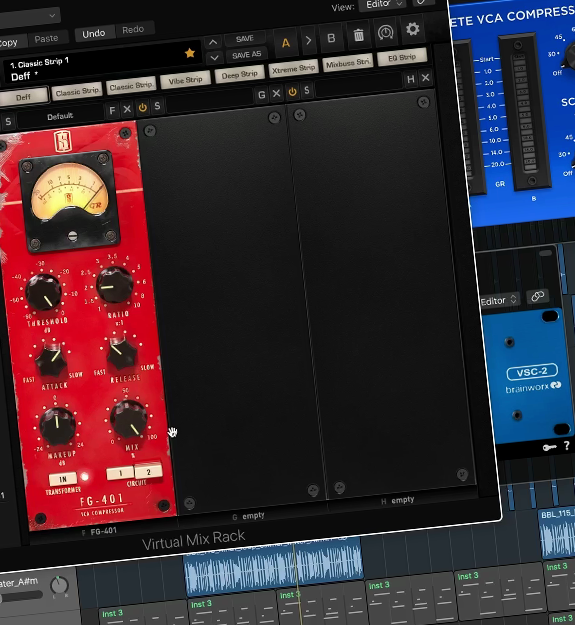This screenshot has height=625, width=575.
Task: Click the S solo button left of Default
Action: (x=8, y=122)
